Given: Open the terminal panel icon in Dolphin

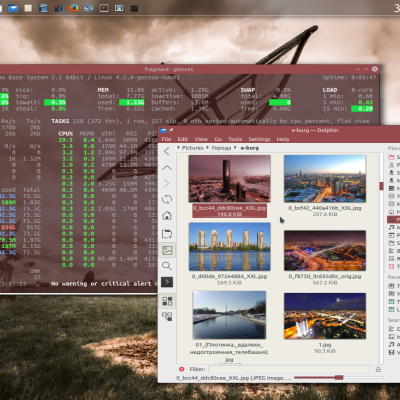Looking at the screenshot, I should pos(167,282).
